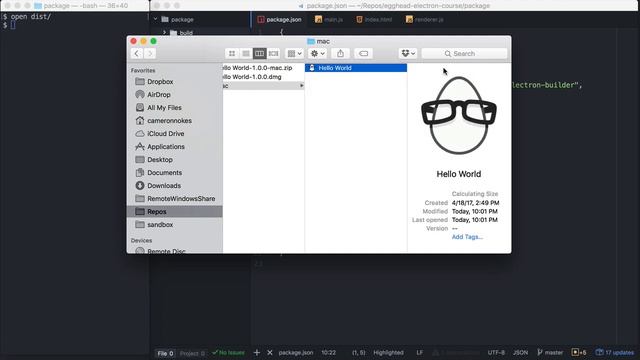Image resolution: width=640 pixels, height=360 pixels.
Task: Click master git branch indicator
Action: [x=550, y=353]
